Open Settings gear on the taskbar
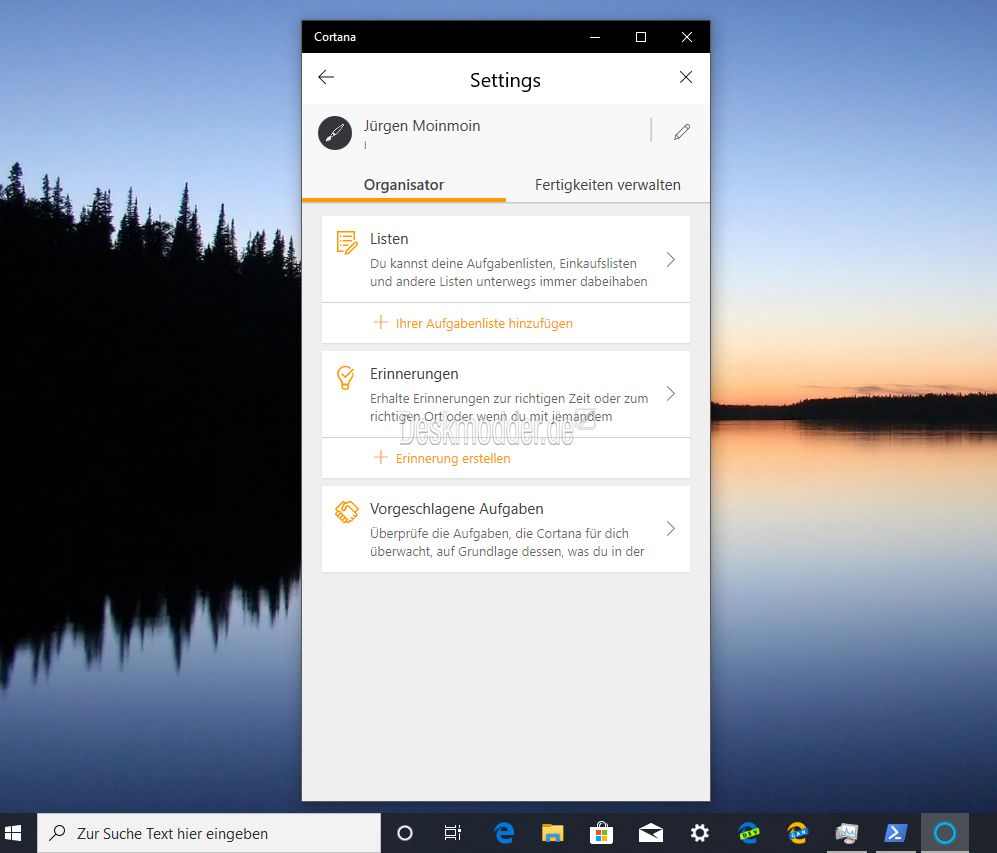This screenshot has width=997, height=853. 699,833
